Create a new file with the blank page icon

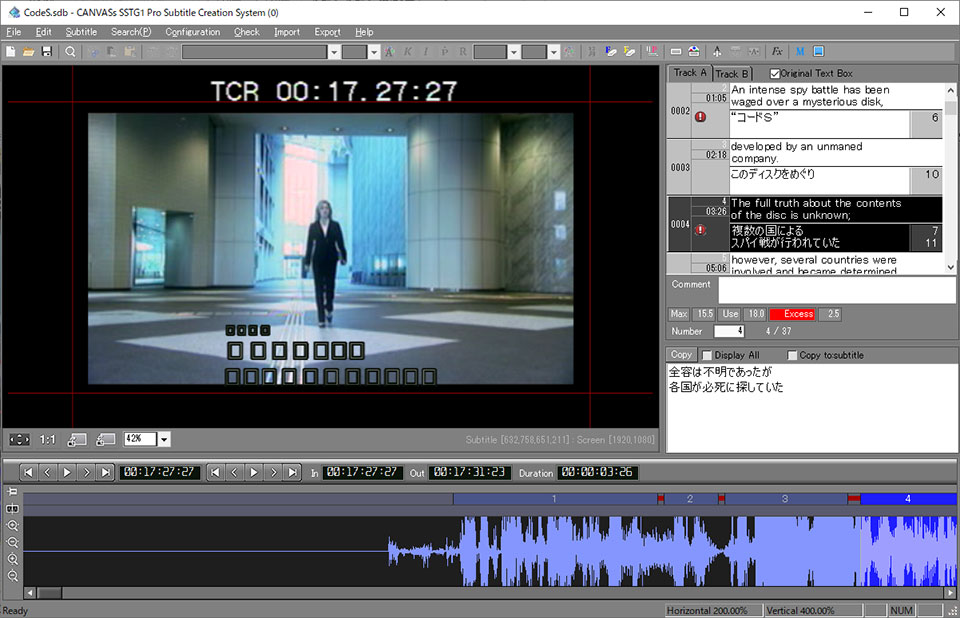coord(10,52)
